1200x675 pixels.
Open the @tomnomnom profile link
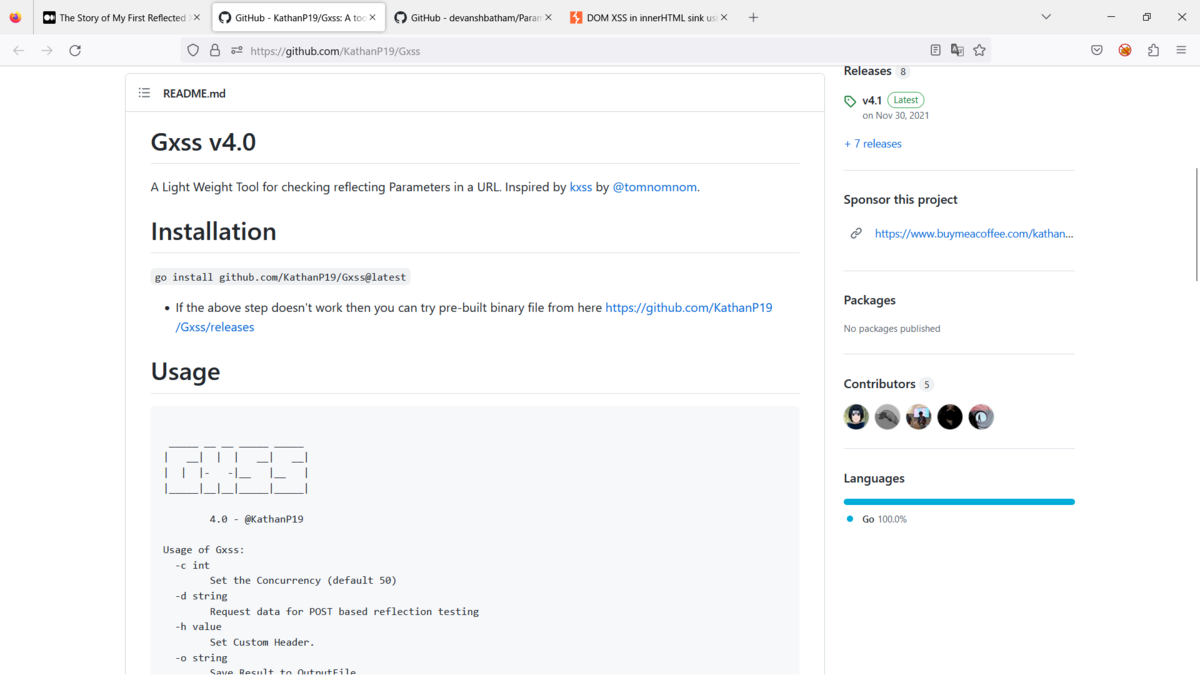pos(655,187)
